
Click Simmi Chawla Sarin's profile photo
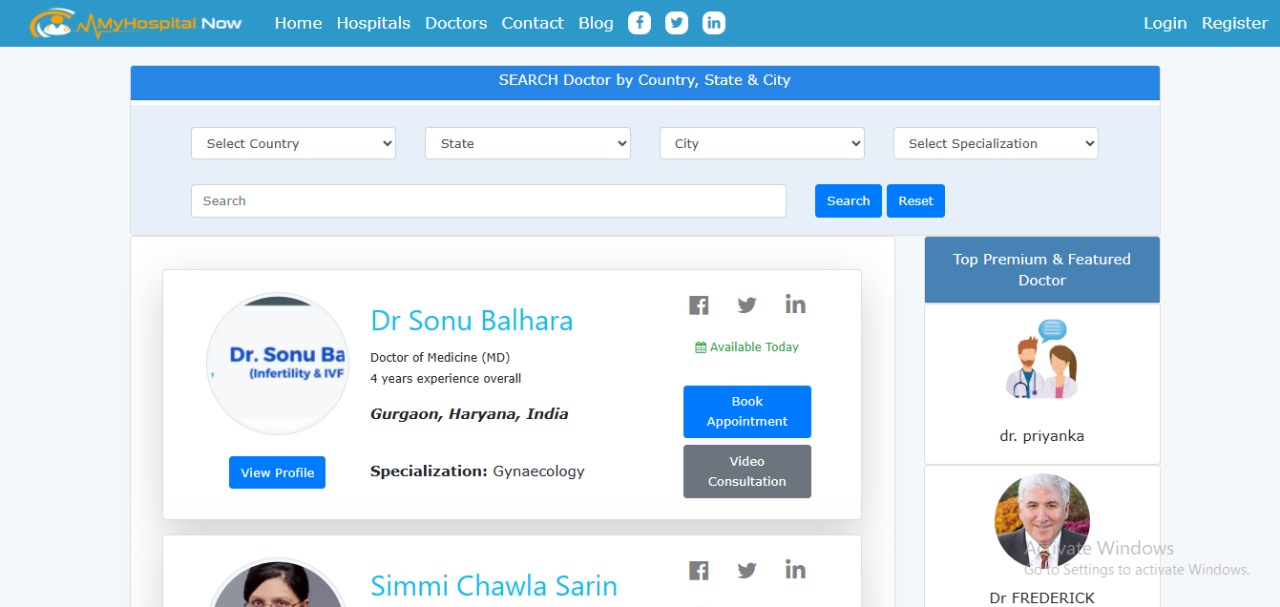[277, 583]
